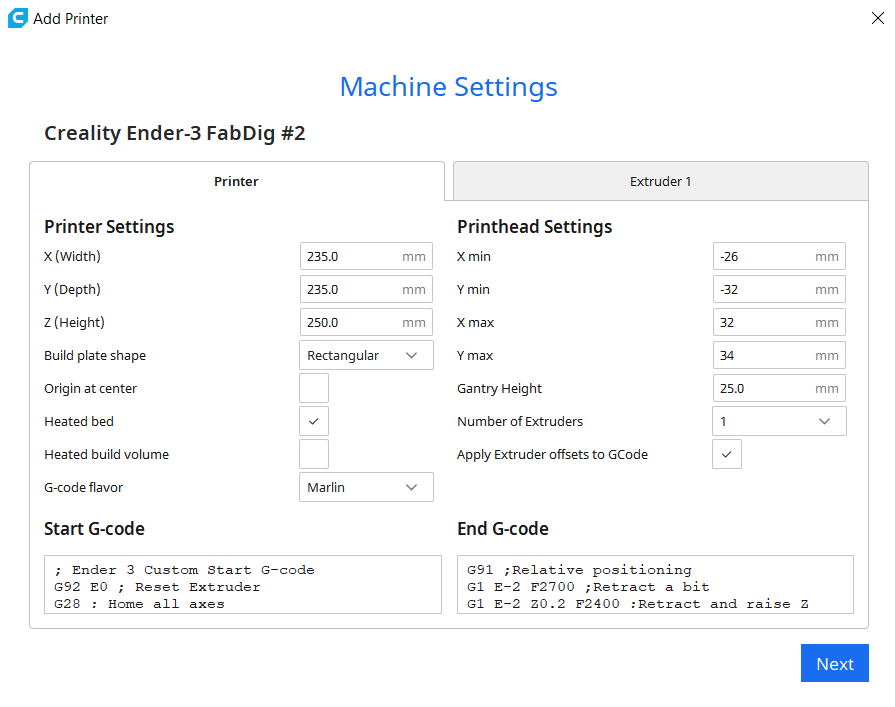Click the Apply Extruder offsets to GCode label

click(553, 455)
